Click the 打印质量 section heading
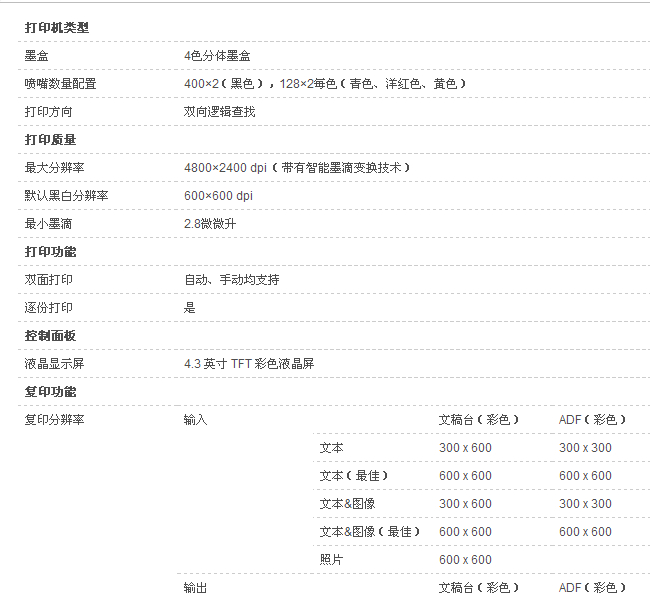650x596 pixels. click(x=50, y=140)
